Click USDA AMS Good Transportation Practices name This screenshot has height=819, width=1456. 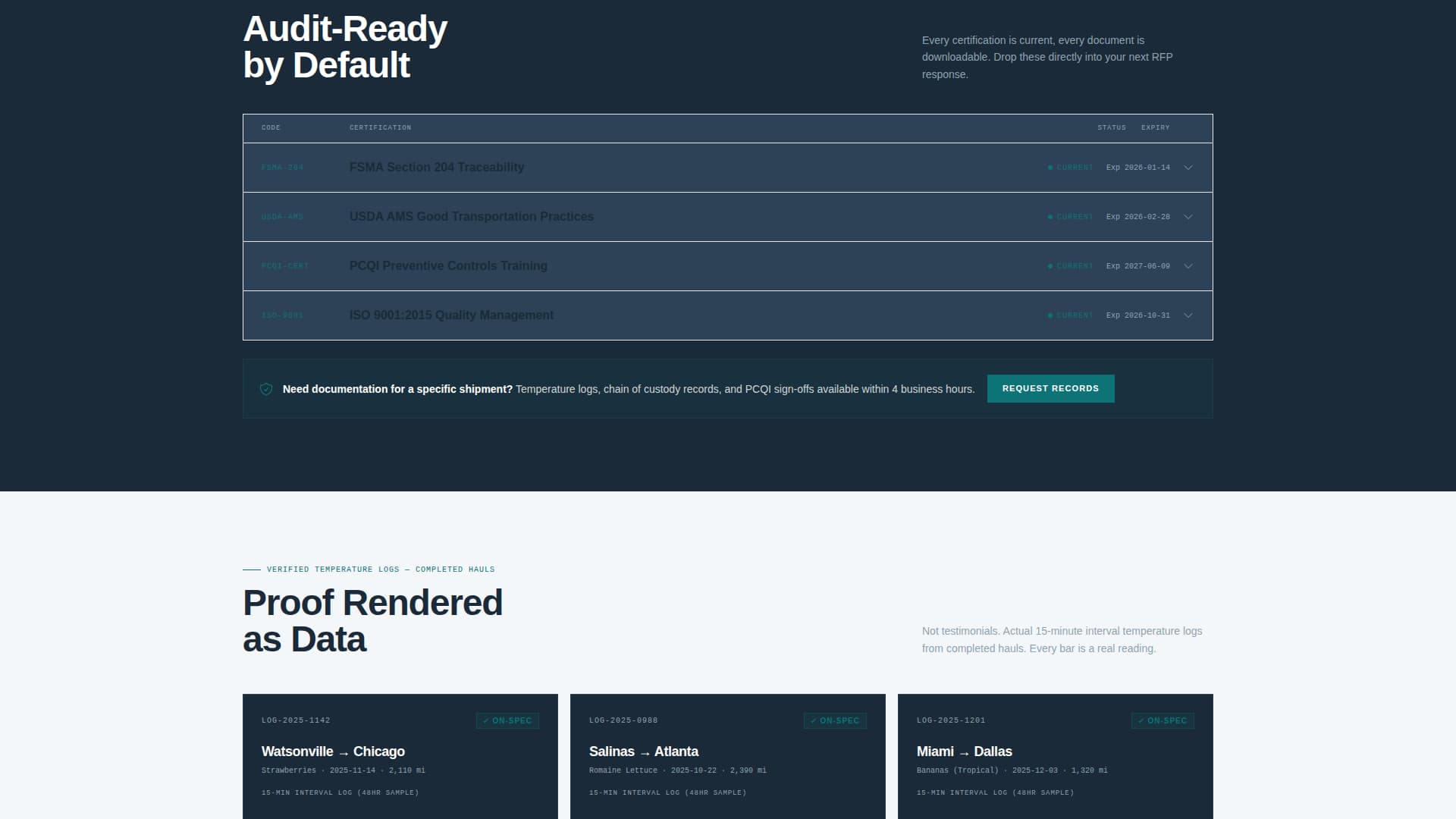[x=472, y=217]
